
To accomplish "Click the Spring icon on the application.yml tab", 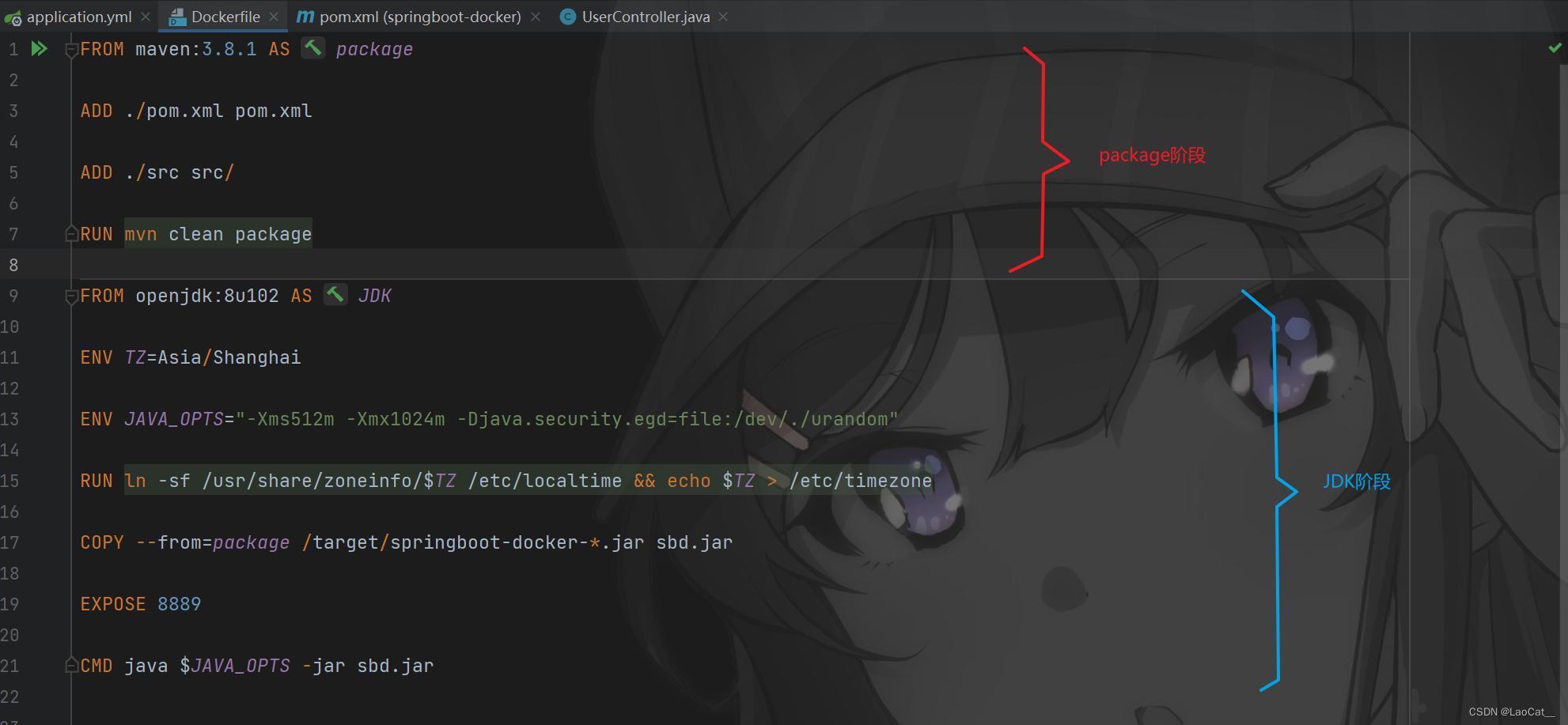I will click(x=13, y=17).
